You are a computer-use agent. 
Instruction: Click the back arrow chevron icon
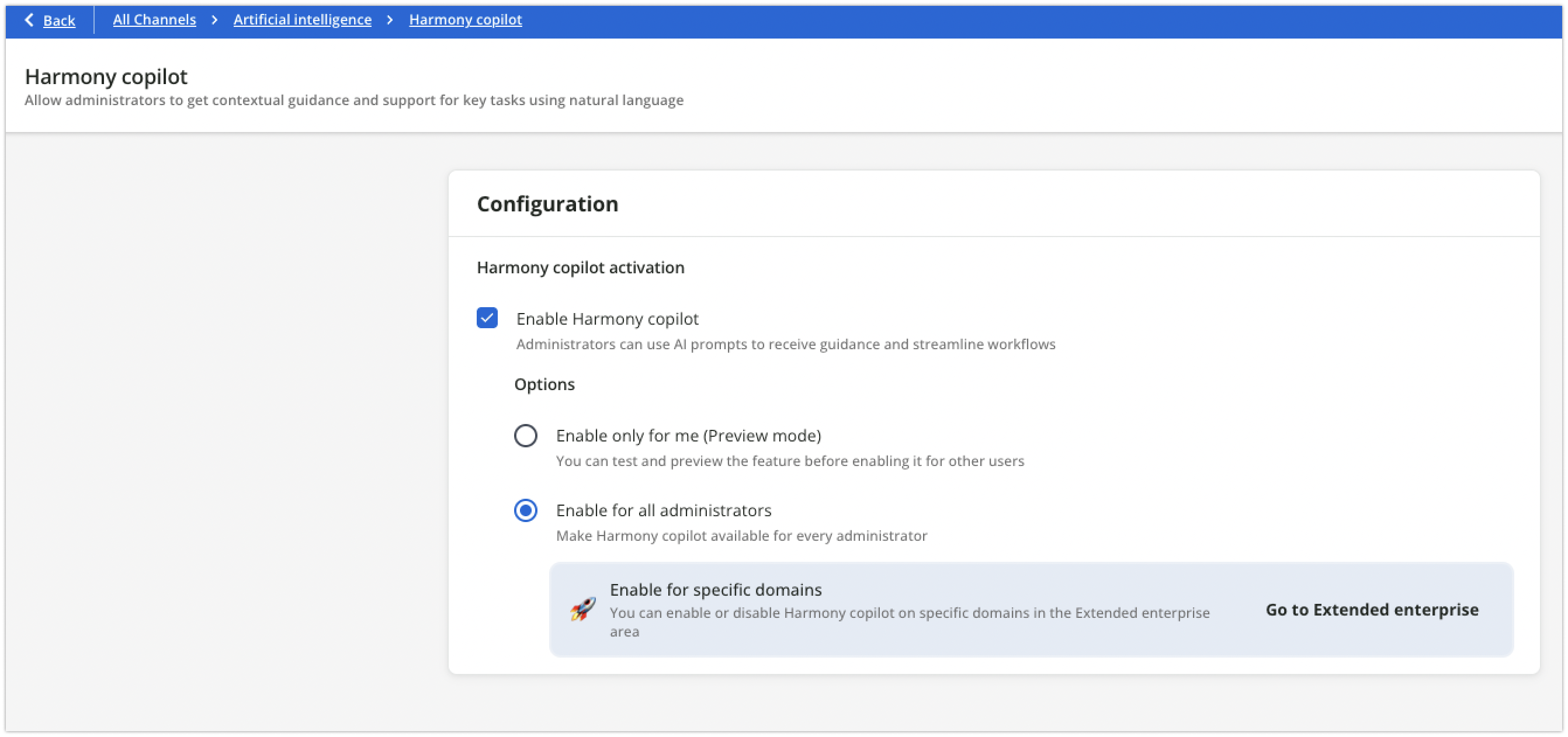click(29, 20)
